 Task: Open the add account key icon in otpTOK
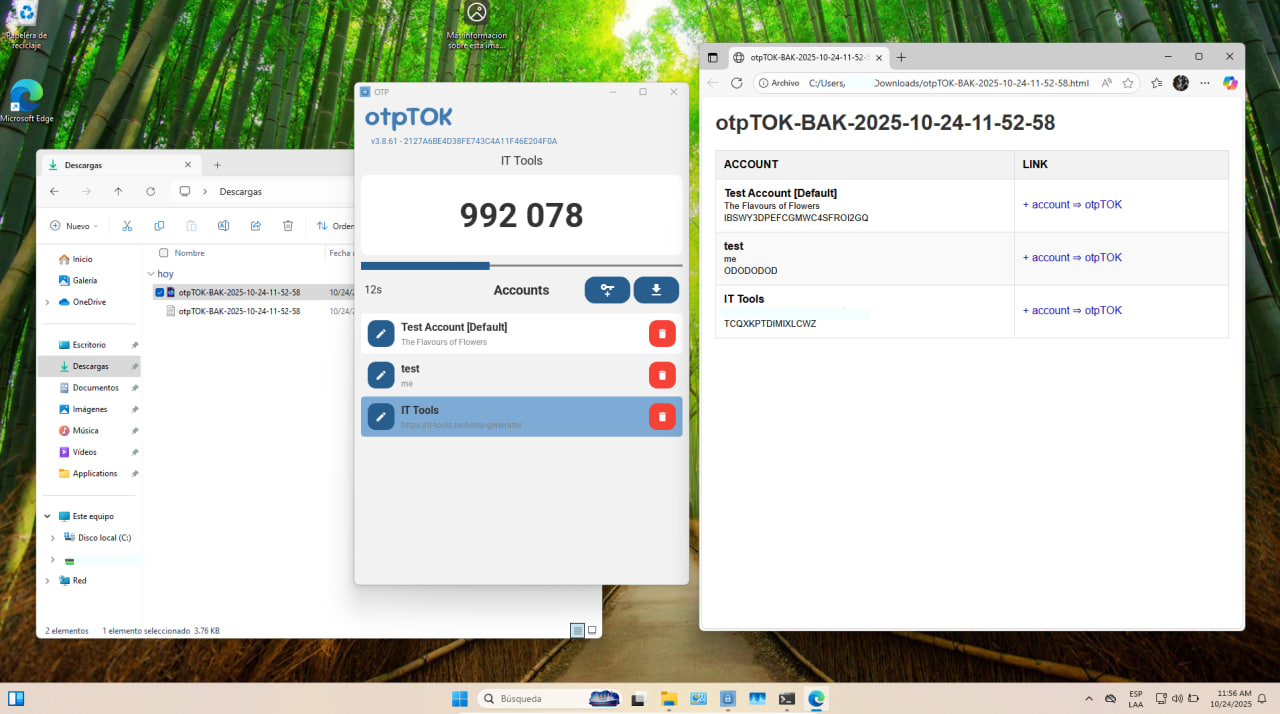(x=607, y=289)
